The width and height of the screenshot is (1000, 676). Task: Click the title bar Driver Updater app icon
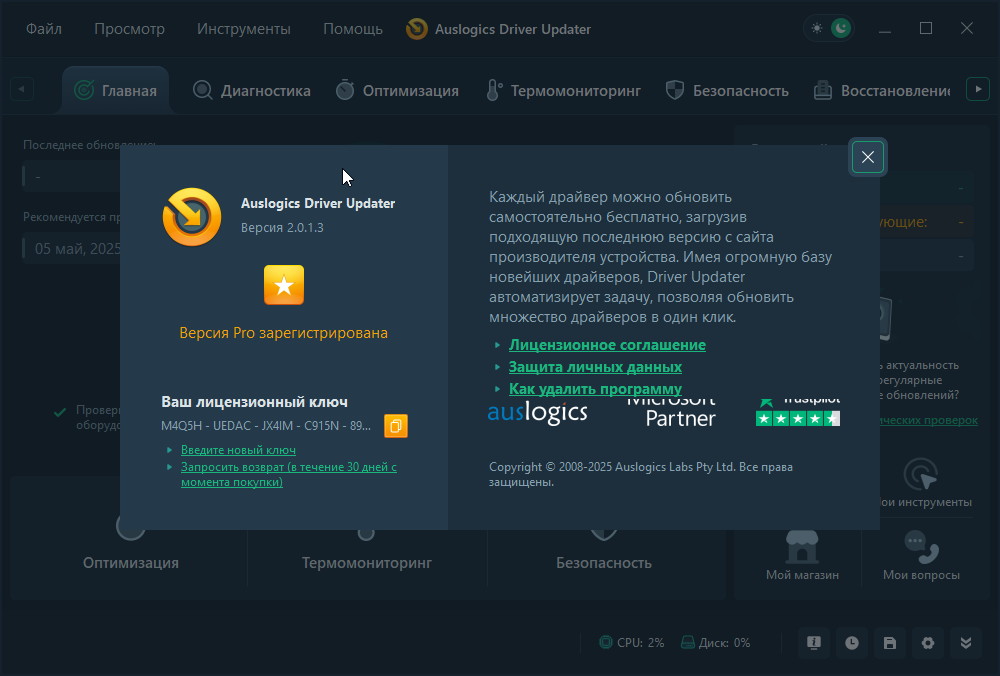point(417,29)
